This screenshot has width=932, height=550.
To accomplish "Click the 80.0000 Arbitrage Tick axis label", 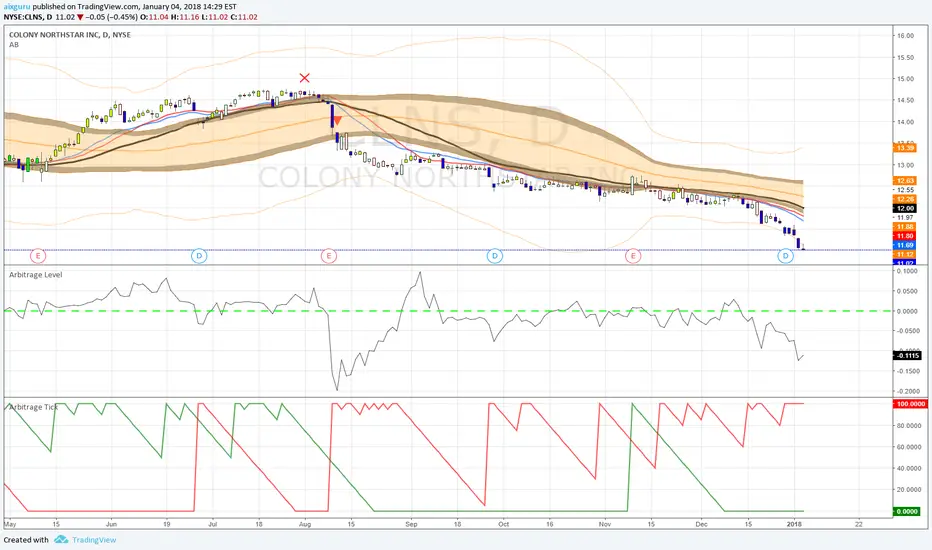I will coord(907,426).
